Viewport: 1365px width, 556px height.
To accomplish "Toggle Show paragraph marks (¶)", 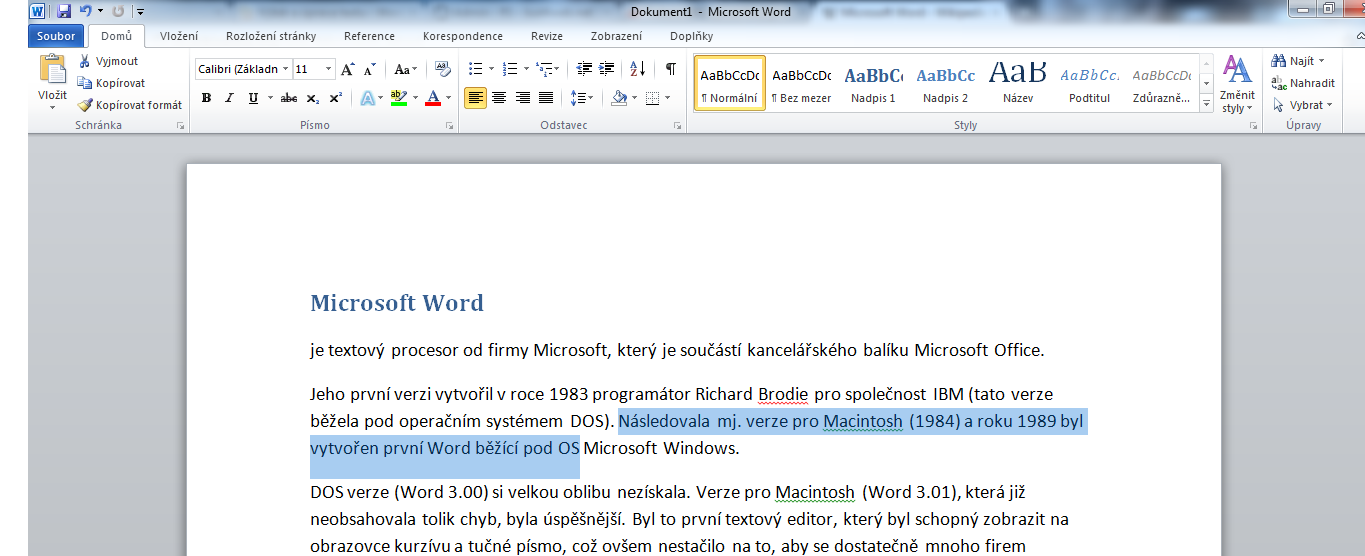I will click(x=671, y=69).
